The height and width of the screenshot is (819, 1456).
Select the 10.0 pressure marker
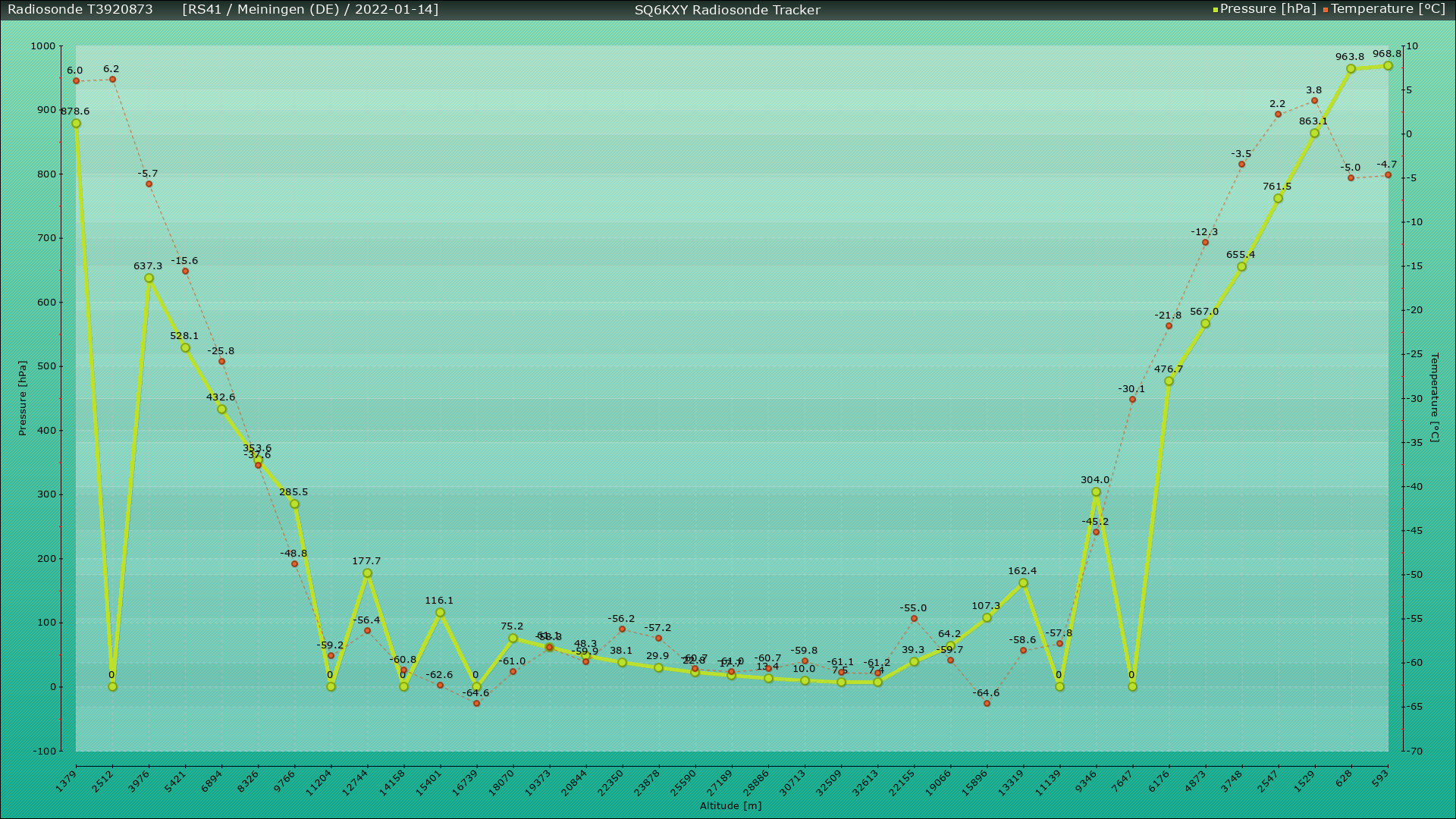point(805,681)
